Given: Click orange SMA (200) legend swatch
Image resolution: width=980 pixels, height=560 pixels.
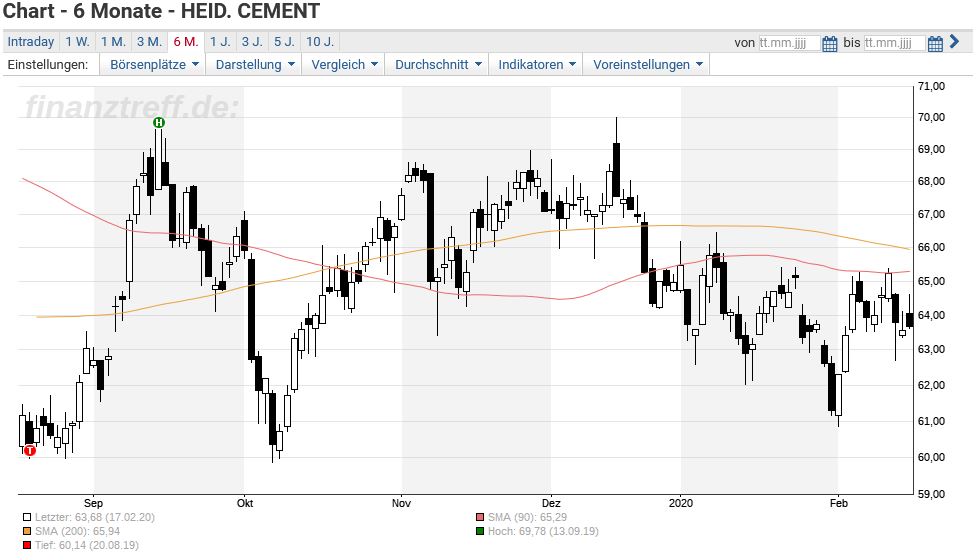Looking at the screenshot, I should tap(26, 531).
